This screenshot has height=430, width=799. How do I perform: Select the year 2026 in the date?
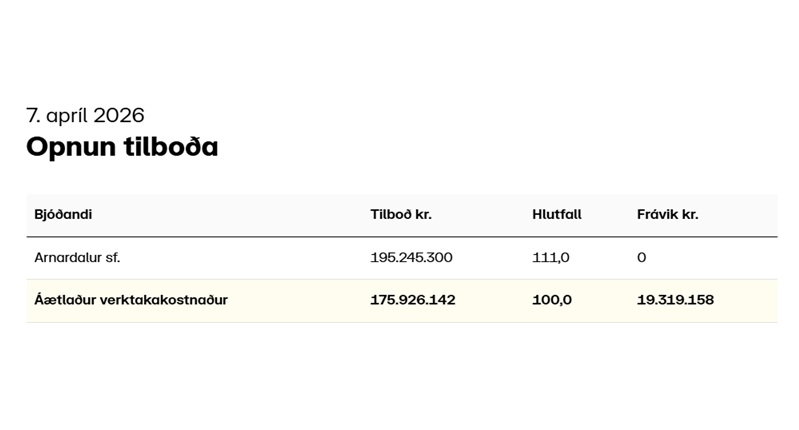tap(118, 115)
